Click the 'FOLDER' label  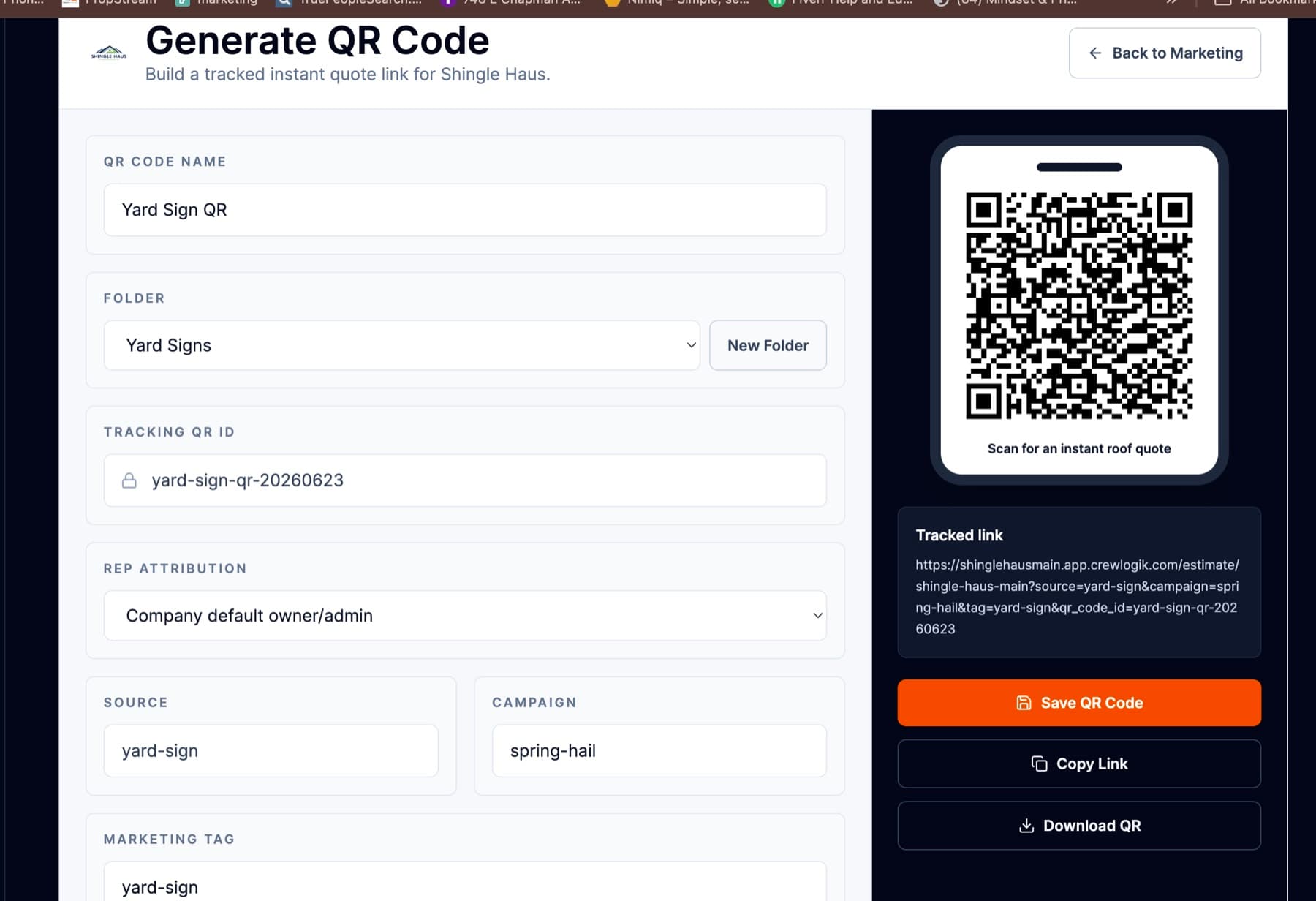click(134, 298)
